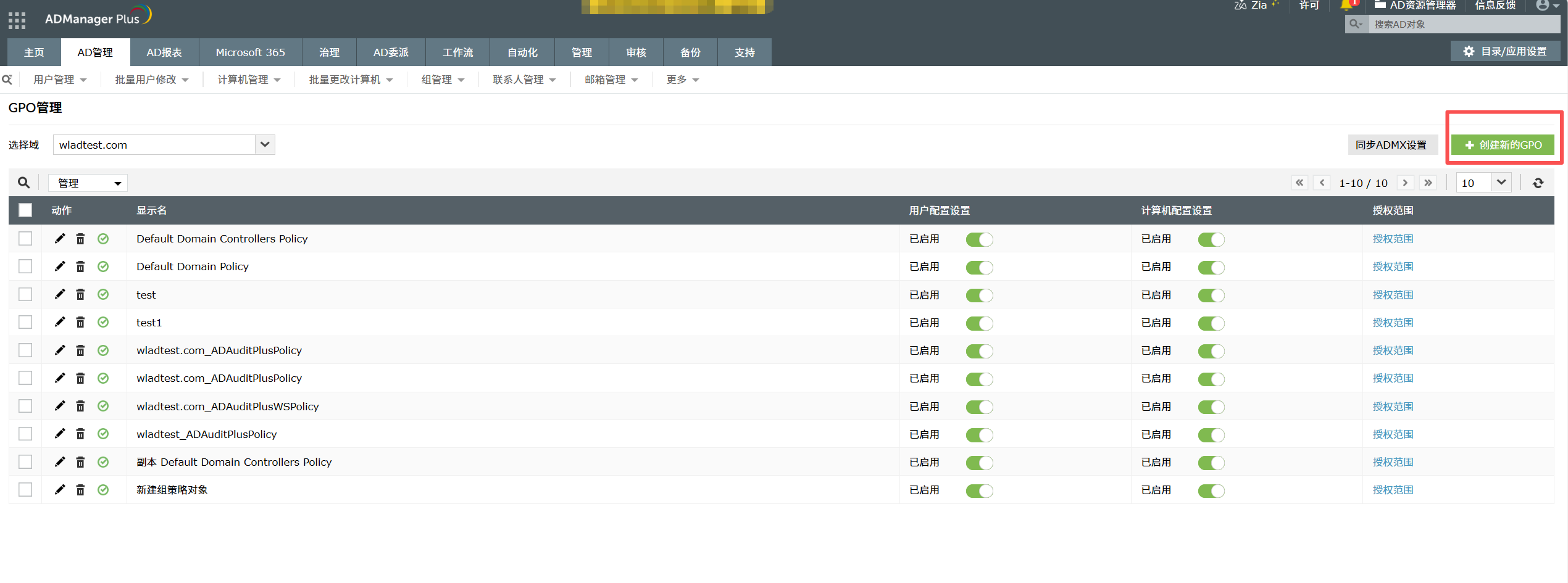The image size is (1568, 583).
Task: Click the GPO table search magnifier icon
Action: pyautogui.click(x=23, y=183)
